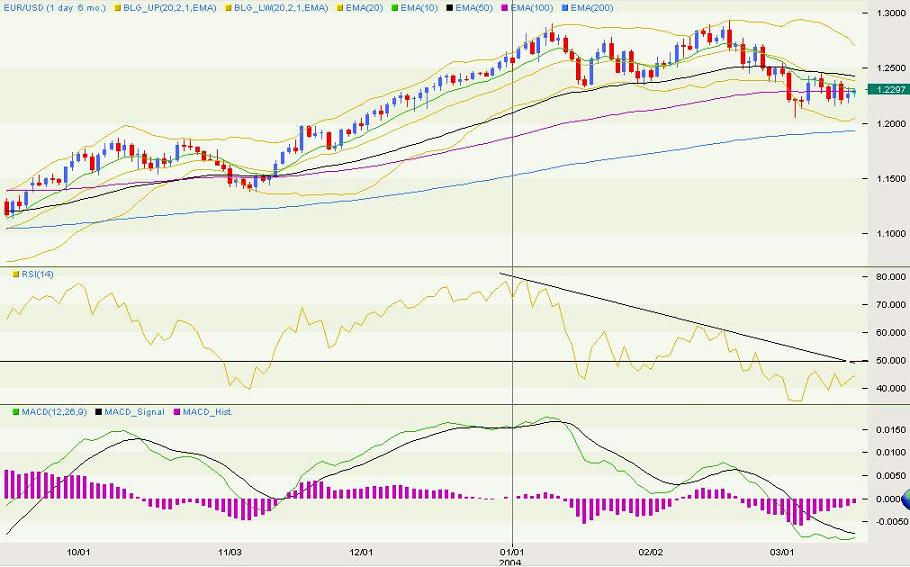The height and width of the screenshot is (567, 910).
Task: Click the 11/03 date axis label
Action: pos(230,552)
